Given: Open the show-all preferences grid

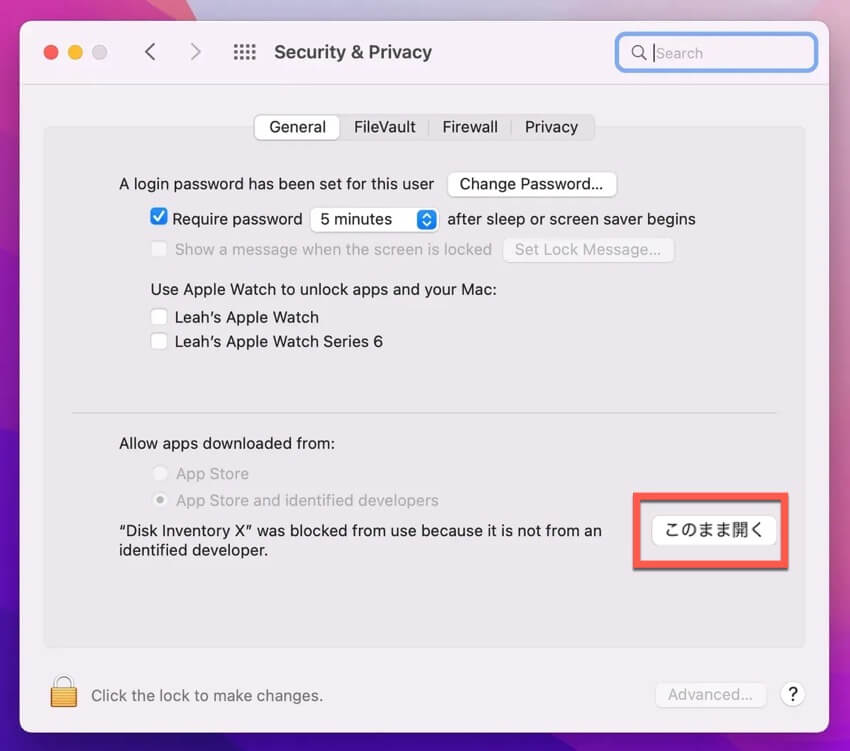Looking at the screenshot, I should click(244, 52).
